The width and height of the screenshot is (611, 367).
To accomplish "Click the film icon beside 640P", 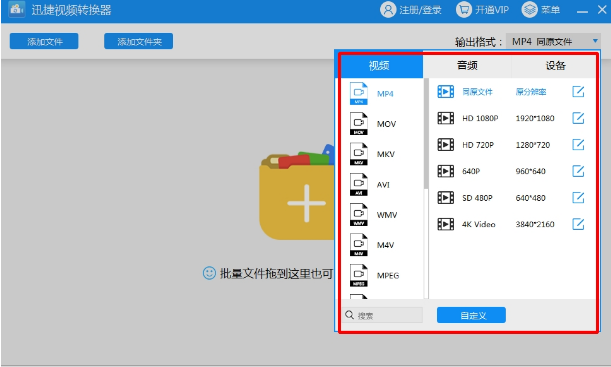I will [x=446, y=171].
